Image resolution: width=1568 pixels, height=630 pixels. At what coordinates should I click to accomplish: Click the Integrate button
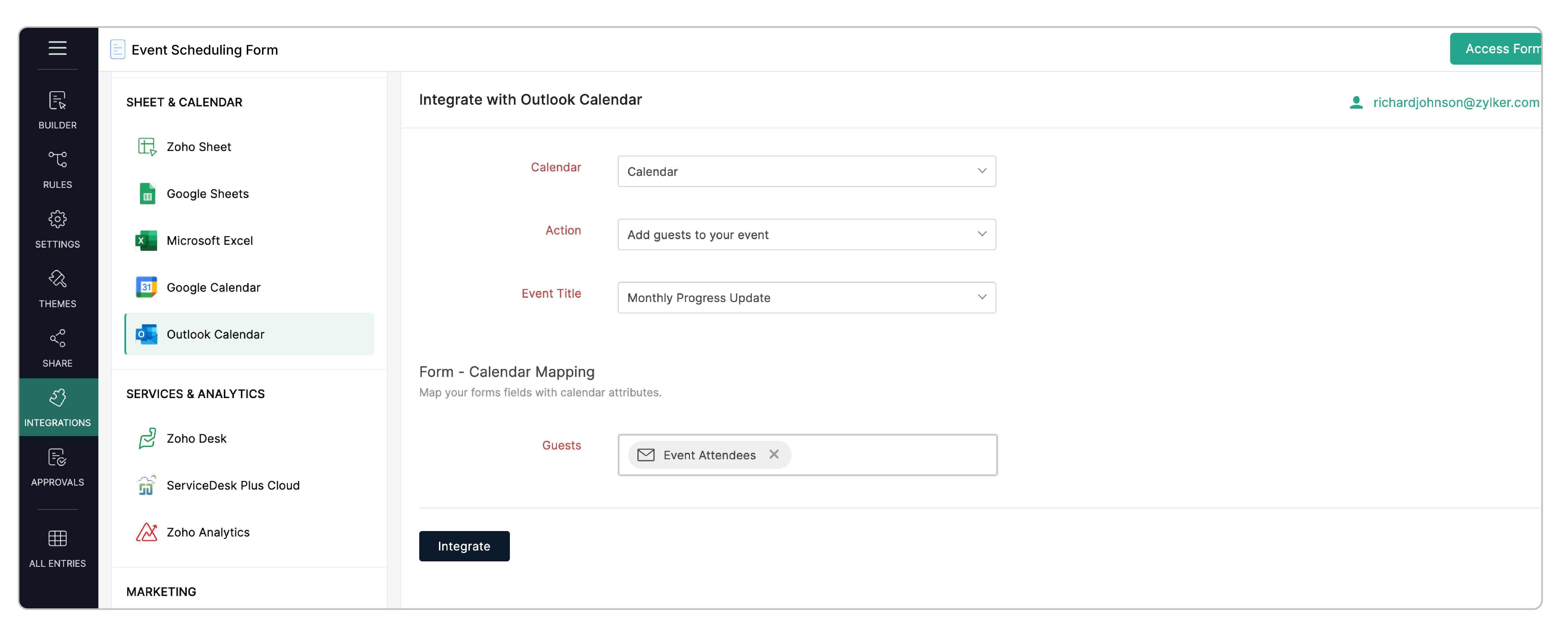(464, 545)
